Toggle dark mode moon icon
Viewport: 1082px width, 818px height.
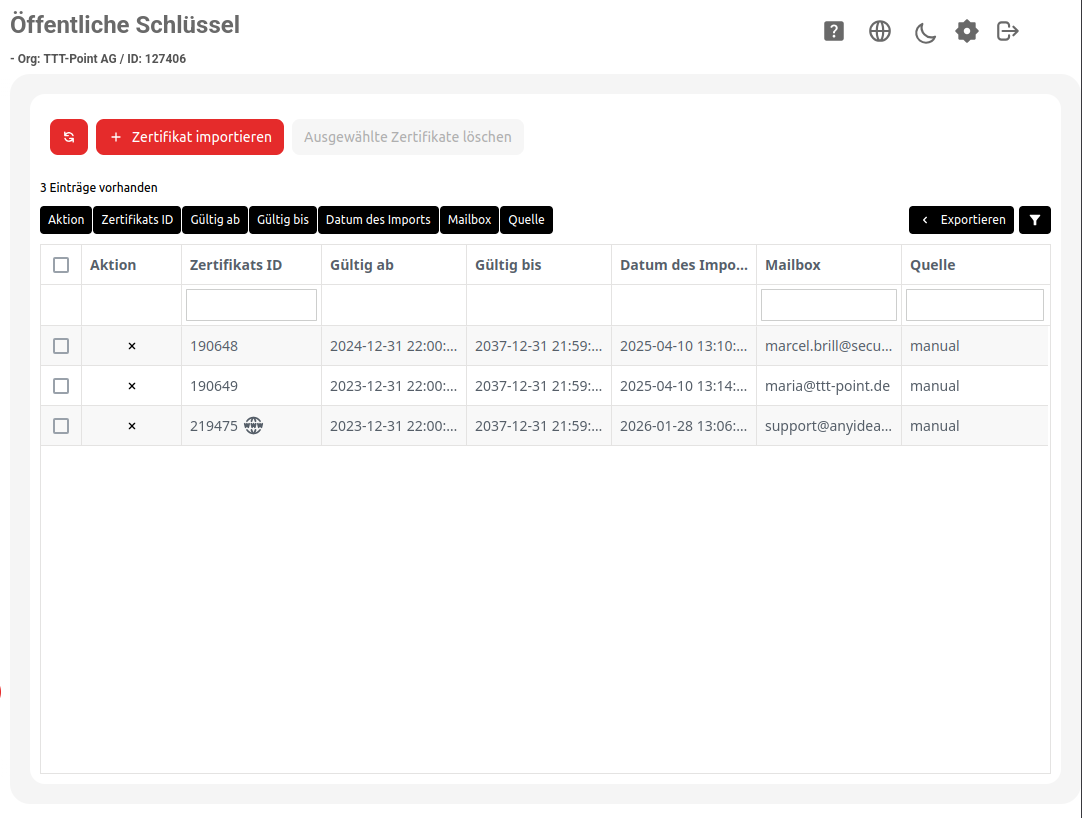pos(925,32)
